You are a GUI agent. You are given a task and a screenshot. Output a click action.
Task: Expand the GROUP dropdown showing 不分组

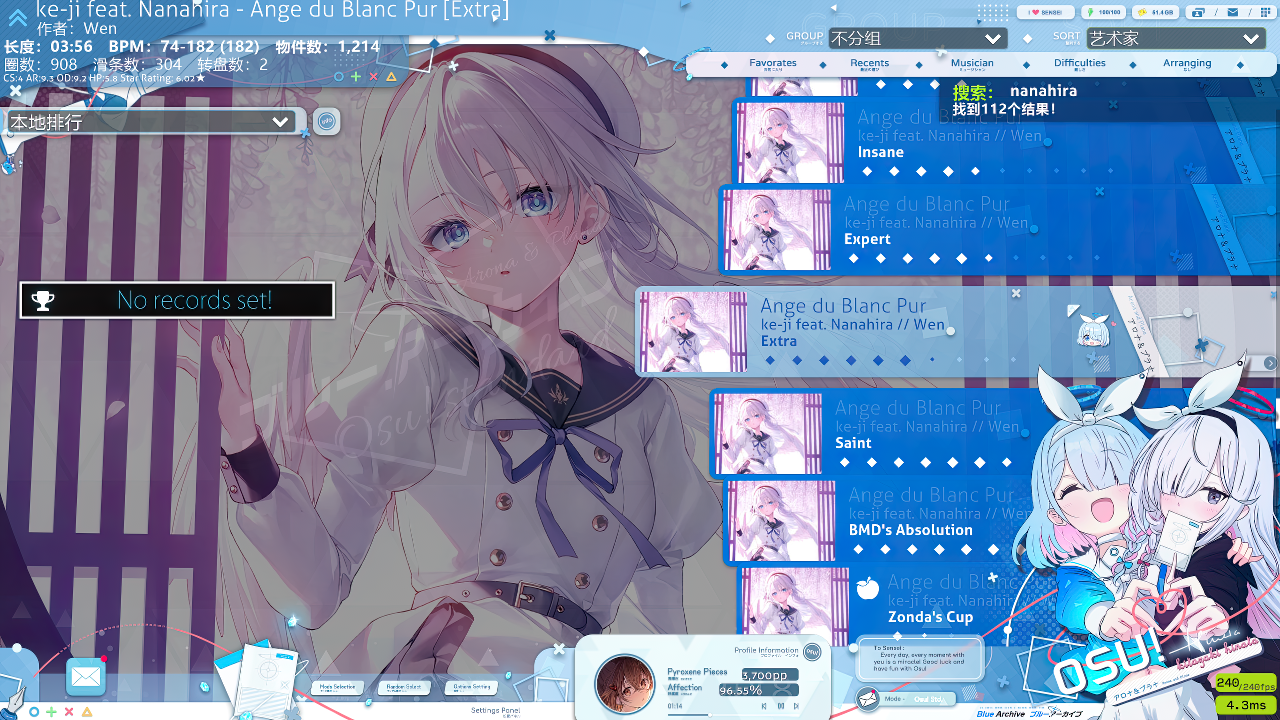(x=917, y=38)
